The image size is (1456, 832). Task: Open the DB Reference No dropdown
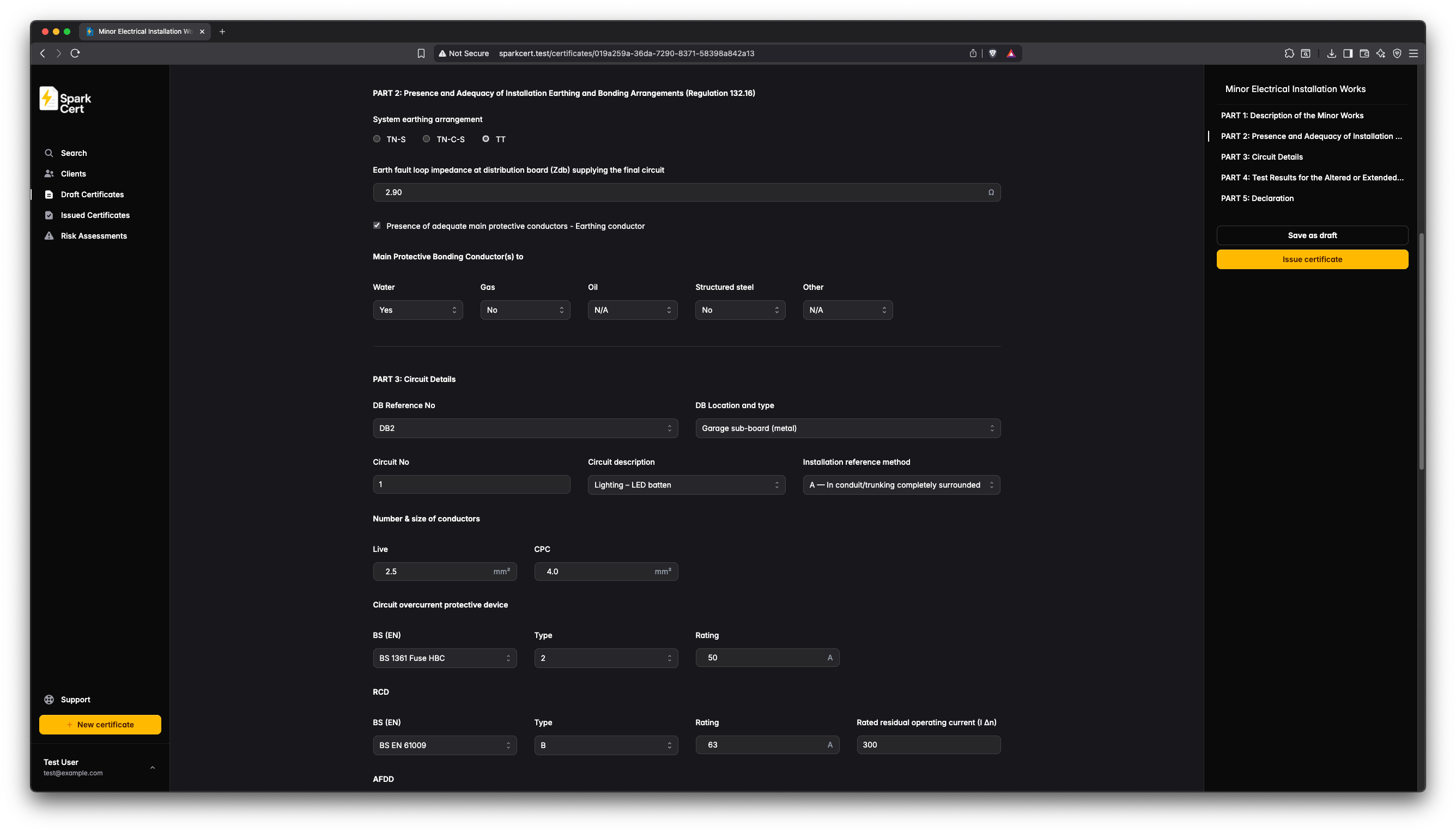525,428
